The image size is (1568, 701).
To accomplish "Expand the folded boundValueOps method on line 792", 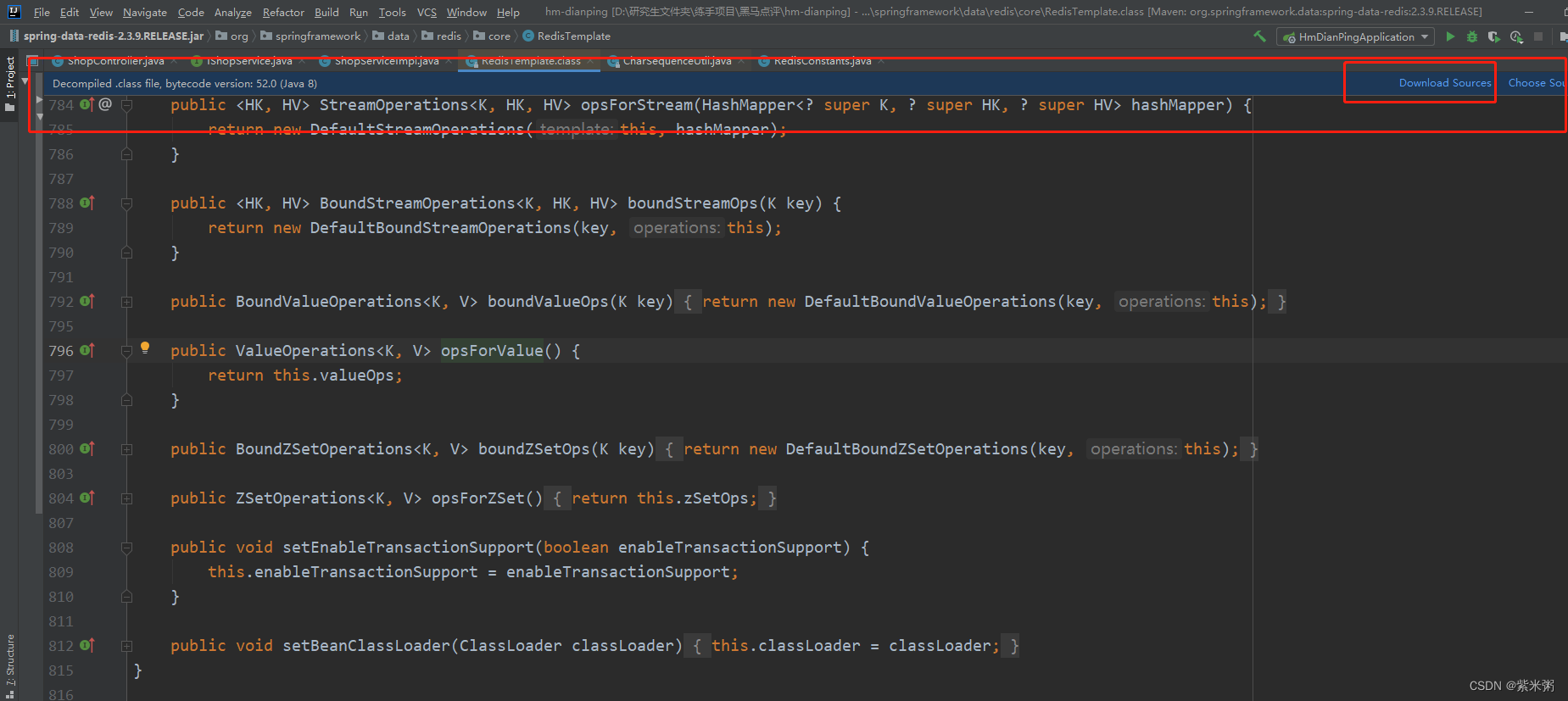I will tap(126, 302).
